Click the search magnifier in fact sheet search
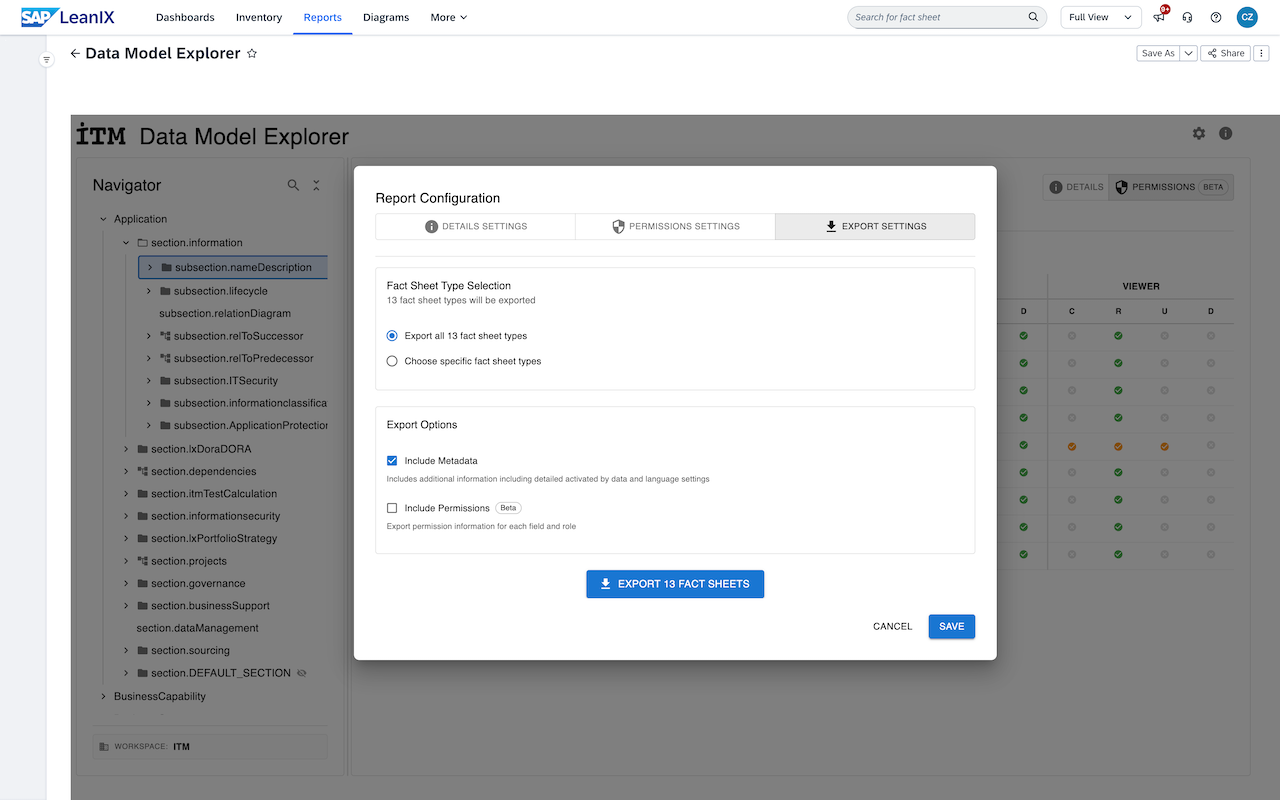 [1033, 17]
